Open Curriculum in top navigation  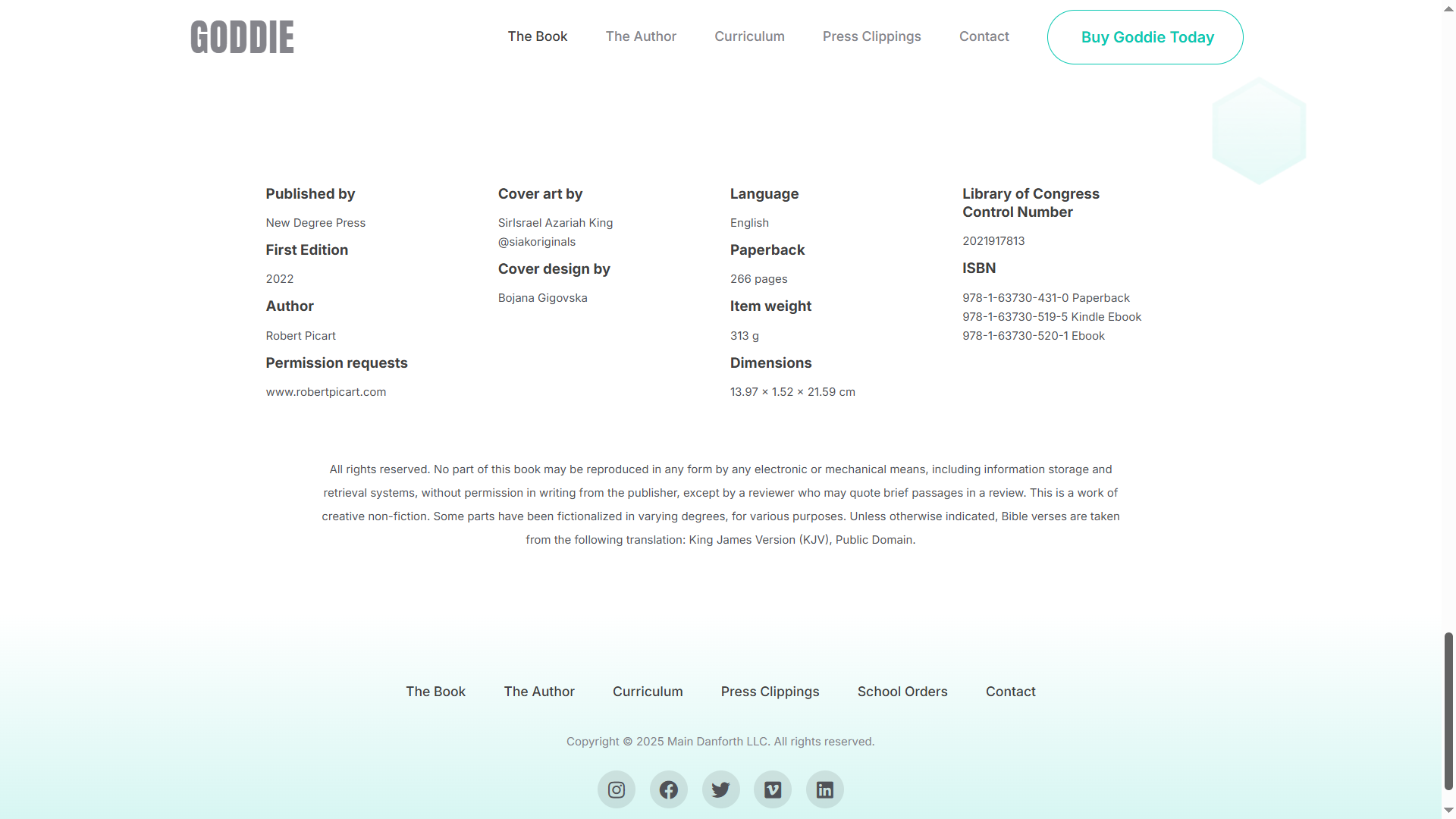[x=749, y=36]
